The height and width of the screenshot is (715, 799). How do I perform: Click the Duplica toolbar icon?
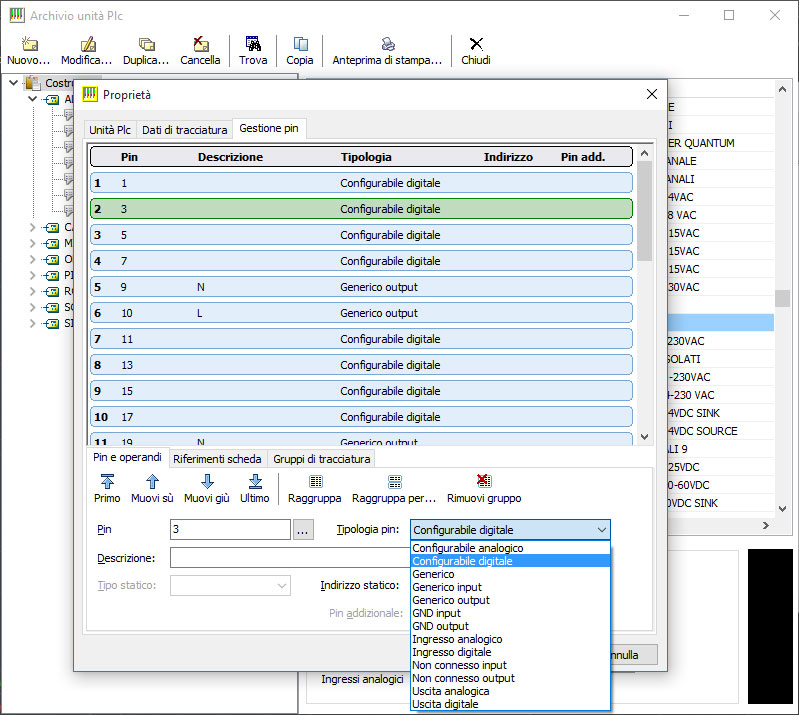click(146, 45)
